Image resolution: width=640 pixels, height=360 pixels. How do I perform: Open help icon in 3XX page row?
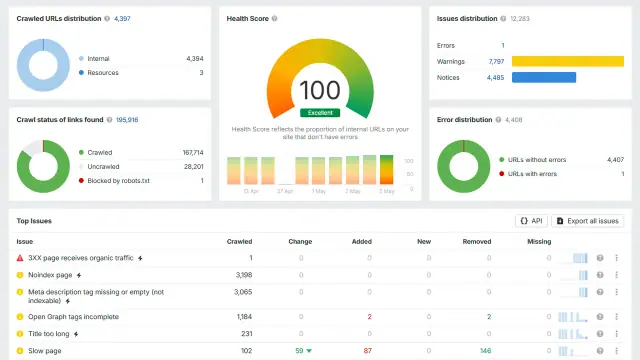600,258
